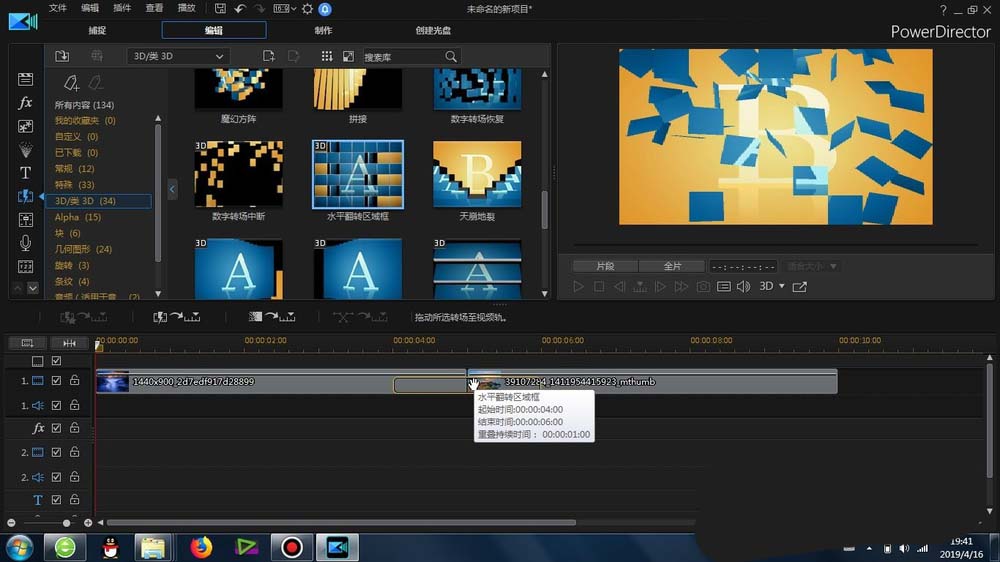Image resolution: width=1000 pixels, height=562 pixels.
Task: Collapse the category panel with arrow
Action: tap(172, 189)
